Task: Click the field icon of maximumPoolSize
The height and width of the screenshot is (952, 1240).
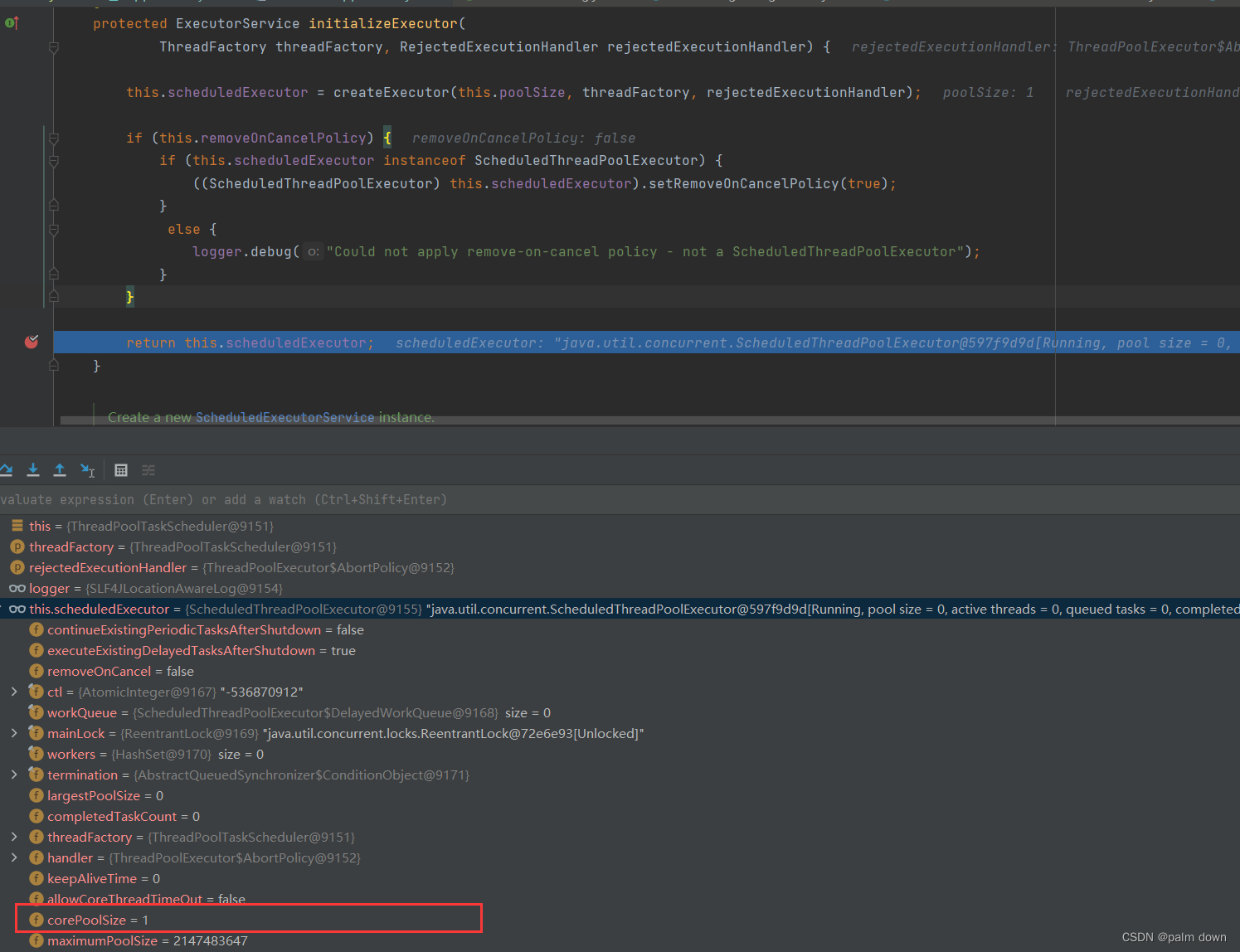Action: 36,940
